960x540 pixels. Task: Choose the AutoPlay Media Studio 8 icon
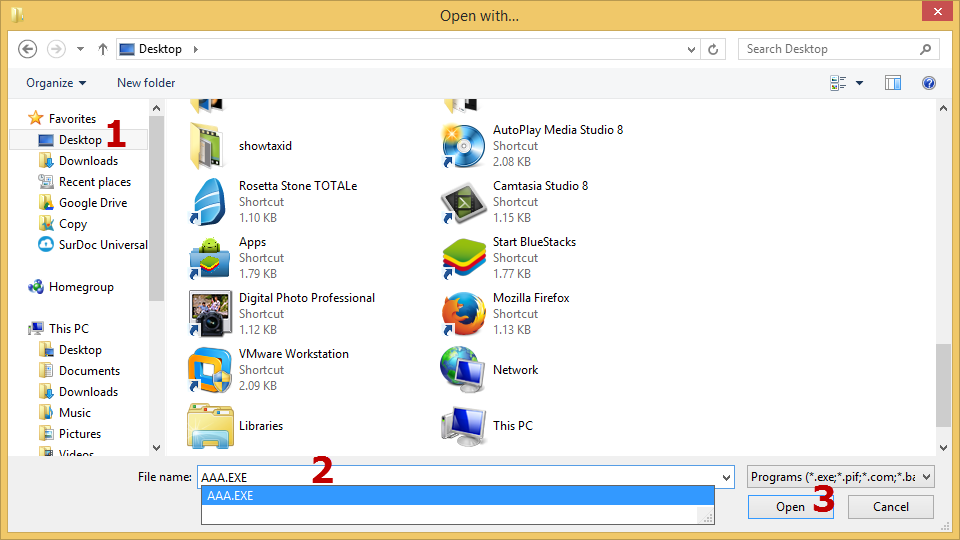coord(464,146)
